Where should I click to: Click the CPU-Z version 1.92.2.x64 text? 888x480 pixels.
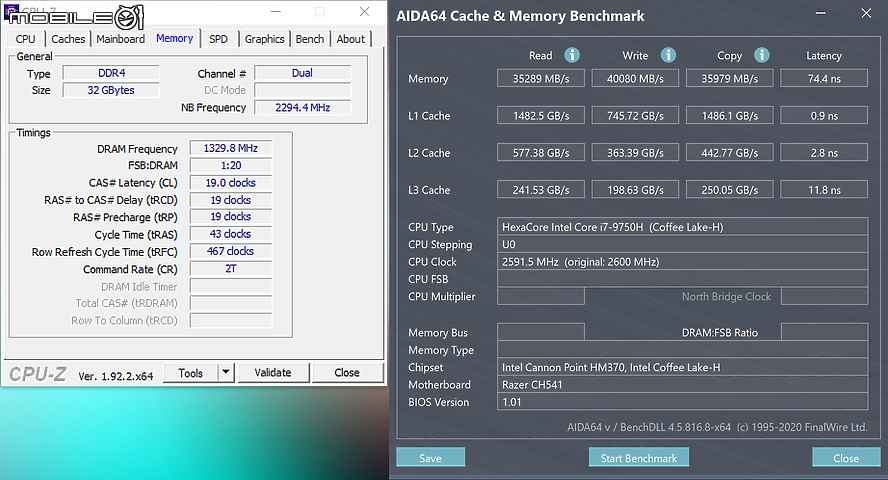coord(116,376)
